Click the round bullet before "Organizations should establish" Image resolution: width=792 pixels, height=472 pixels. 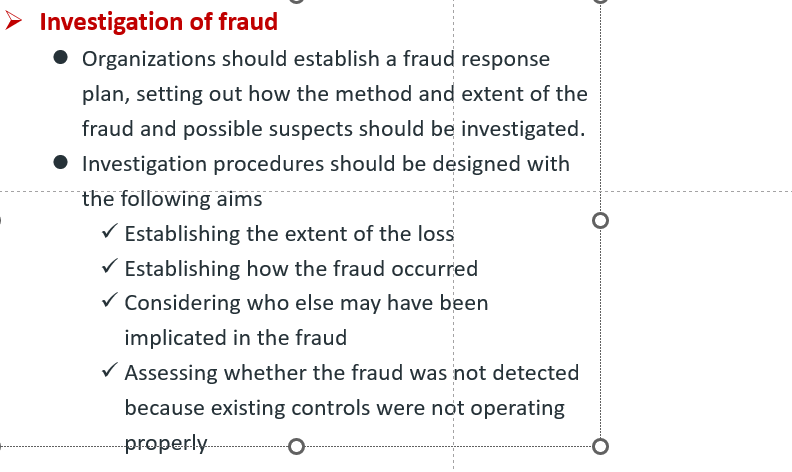pos(60,57)
